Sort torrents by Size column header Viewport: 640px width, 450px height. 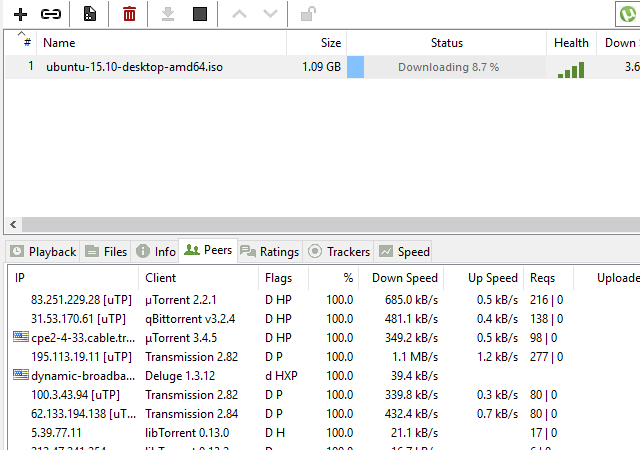317,42
